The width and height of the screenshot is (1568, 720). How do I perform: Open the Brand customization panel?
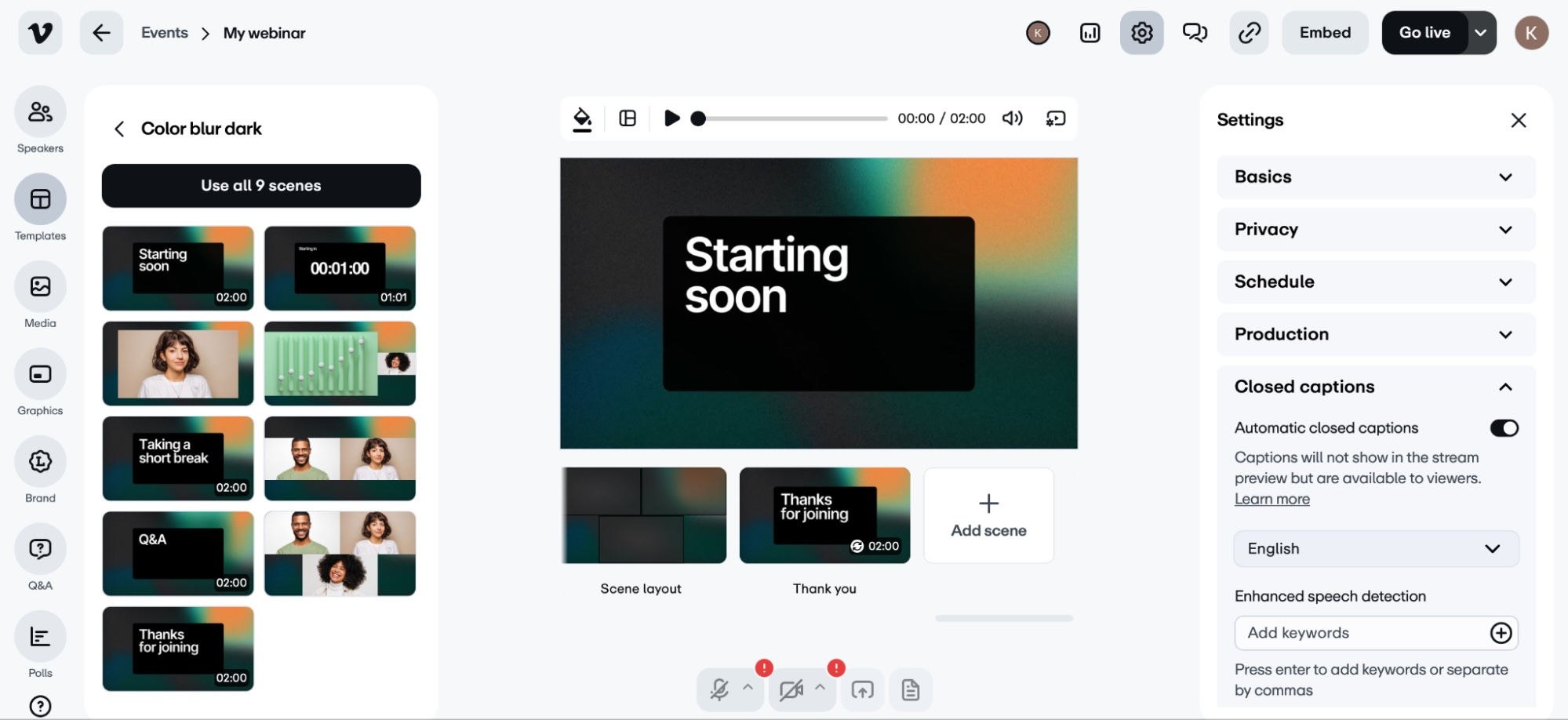pyautogui.click(x=40, y=470)
